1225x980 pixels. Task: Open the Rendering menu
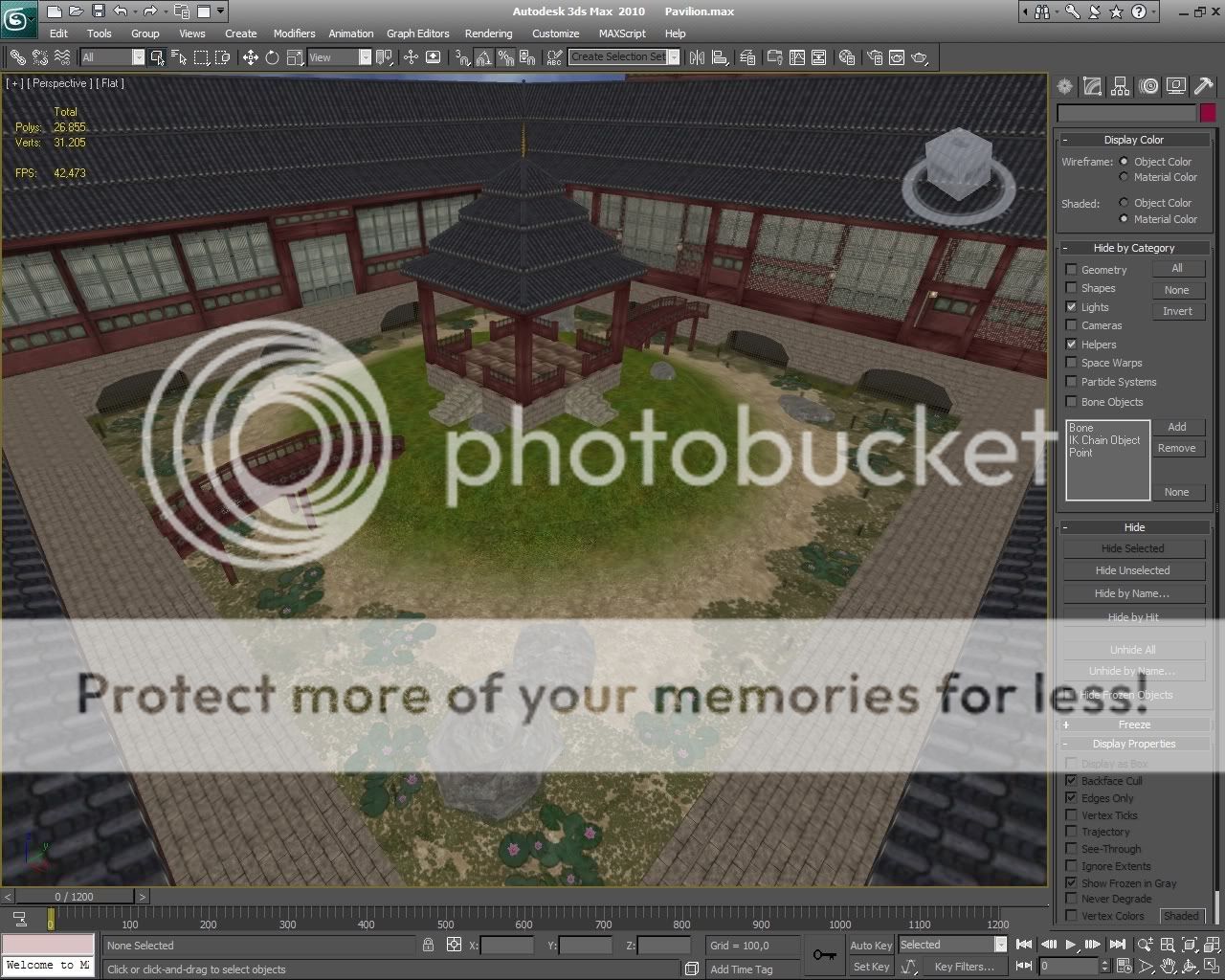pyautogui.click(x=488, y=33)
